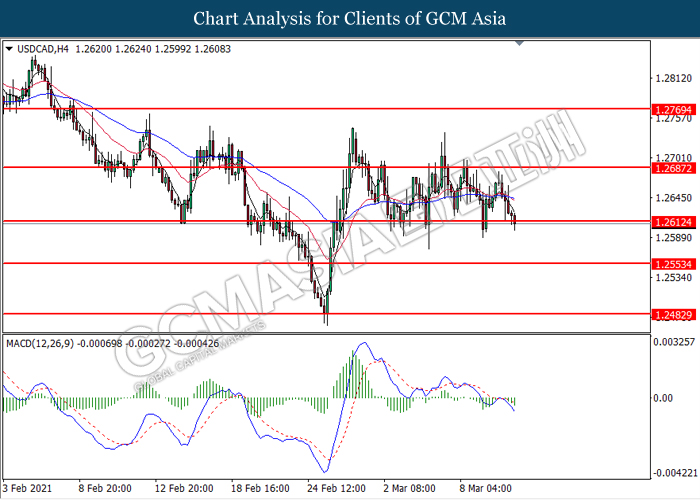
Task: Click the small triangle beside USDCAD,H4
Action: 9,46
